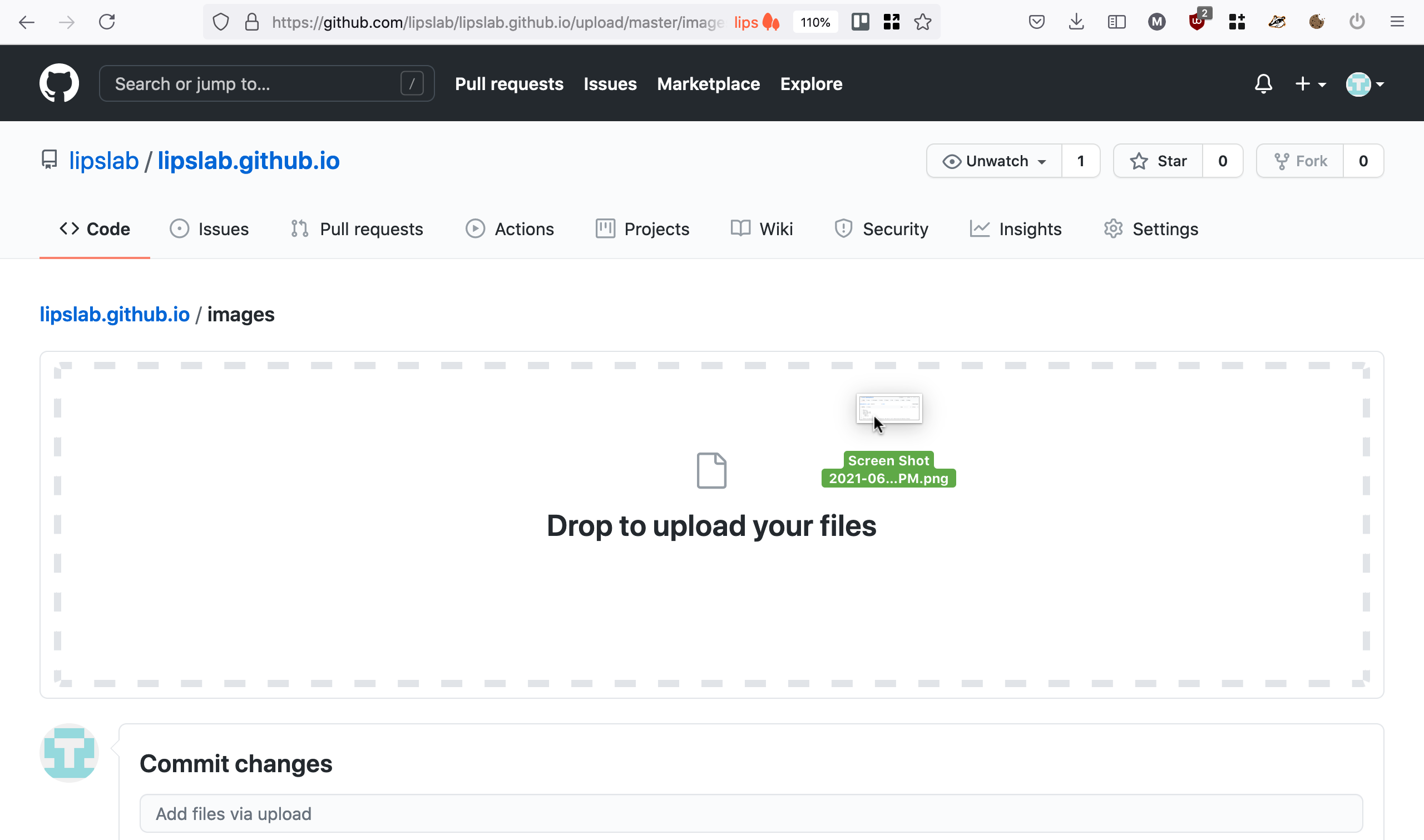The width and height of the screenshot is (1424, 840).
Task: Star the repository
Action: coord(1158,161)
